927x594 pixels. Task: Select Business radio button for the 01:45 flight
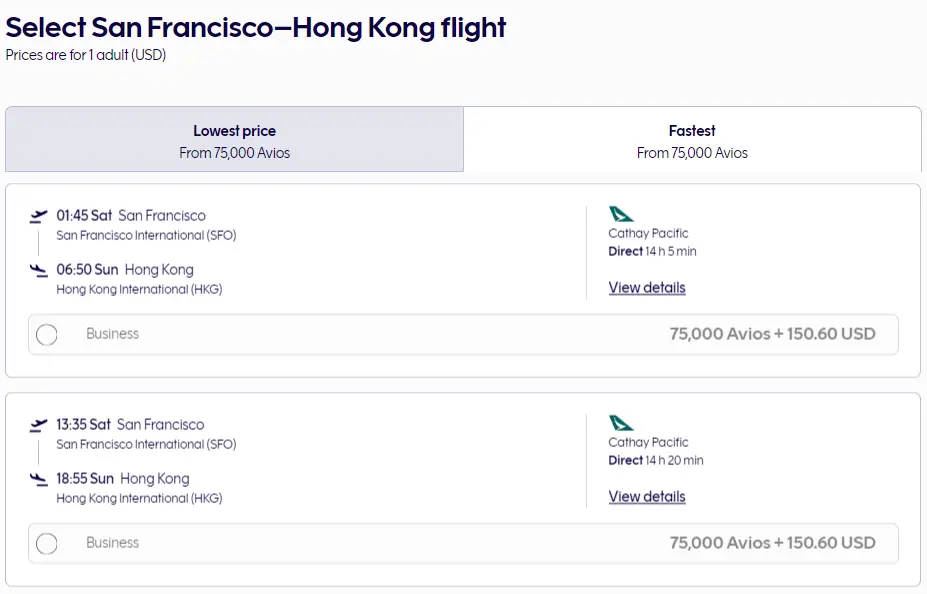click(x=47, y=335)
